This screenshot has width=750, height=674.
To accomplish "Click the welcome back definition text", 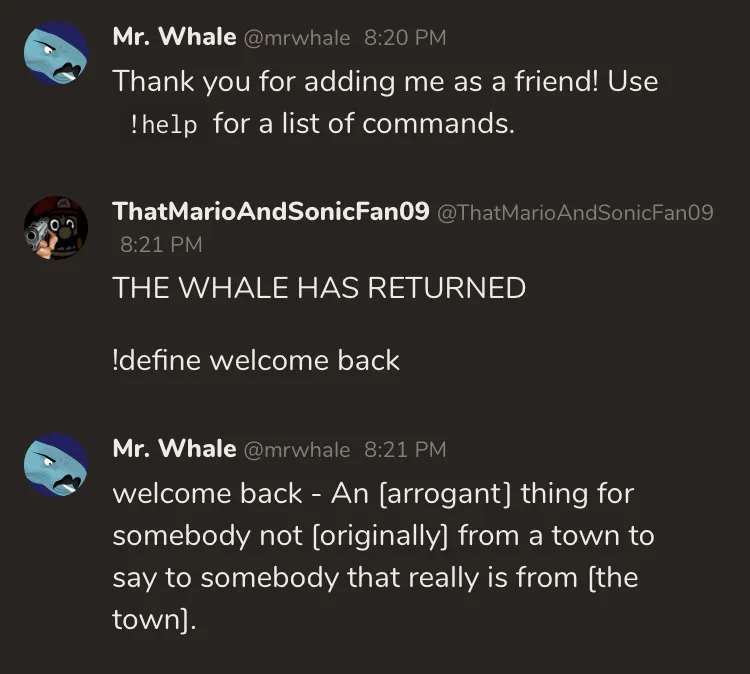I will [x=383, y=556].
